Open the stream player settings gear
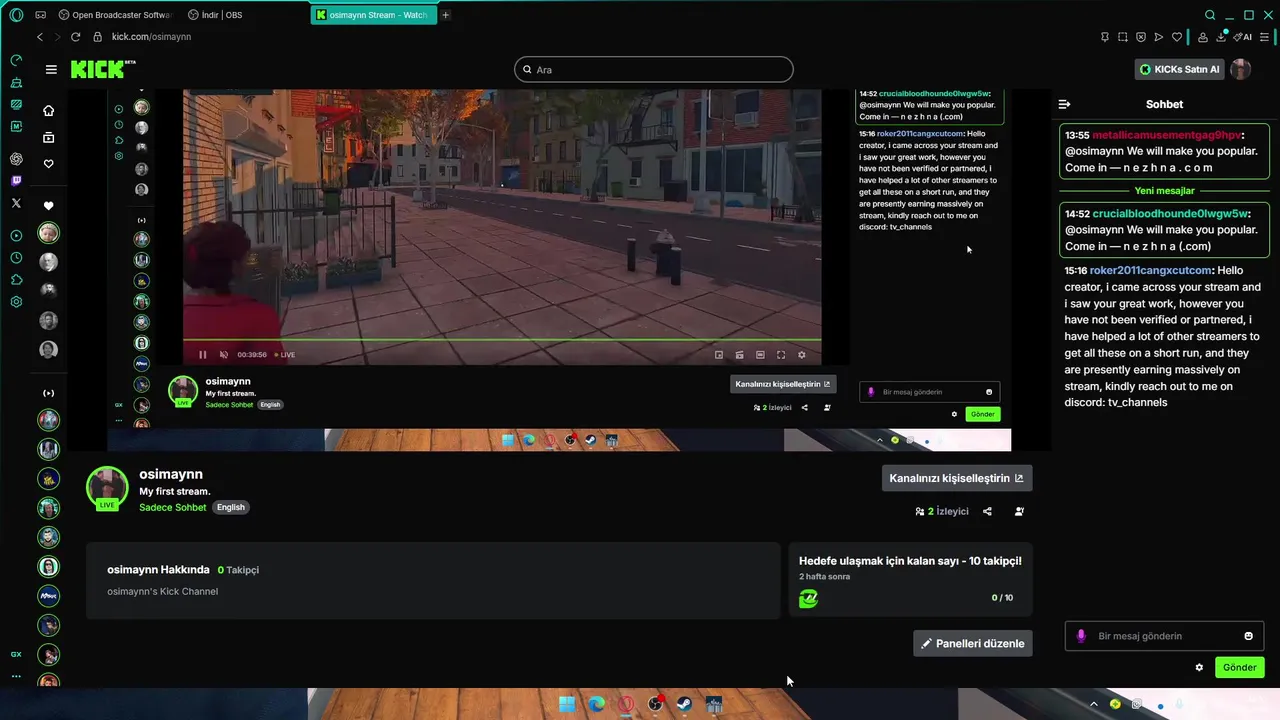 tap(801, 354)
